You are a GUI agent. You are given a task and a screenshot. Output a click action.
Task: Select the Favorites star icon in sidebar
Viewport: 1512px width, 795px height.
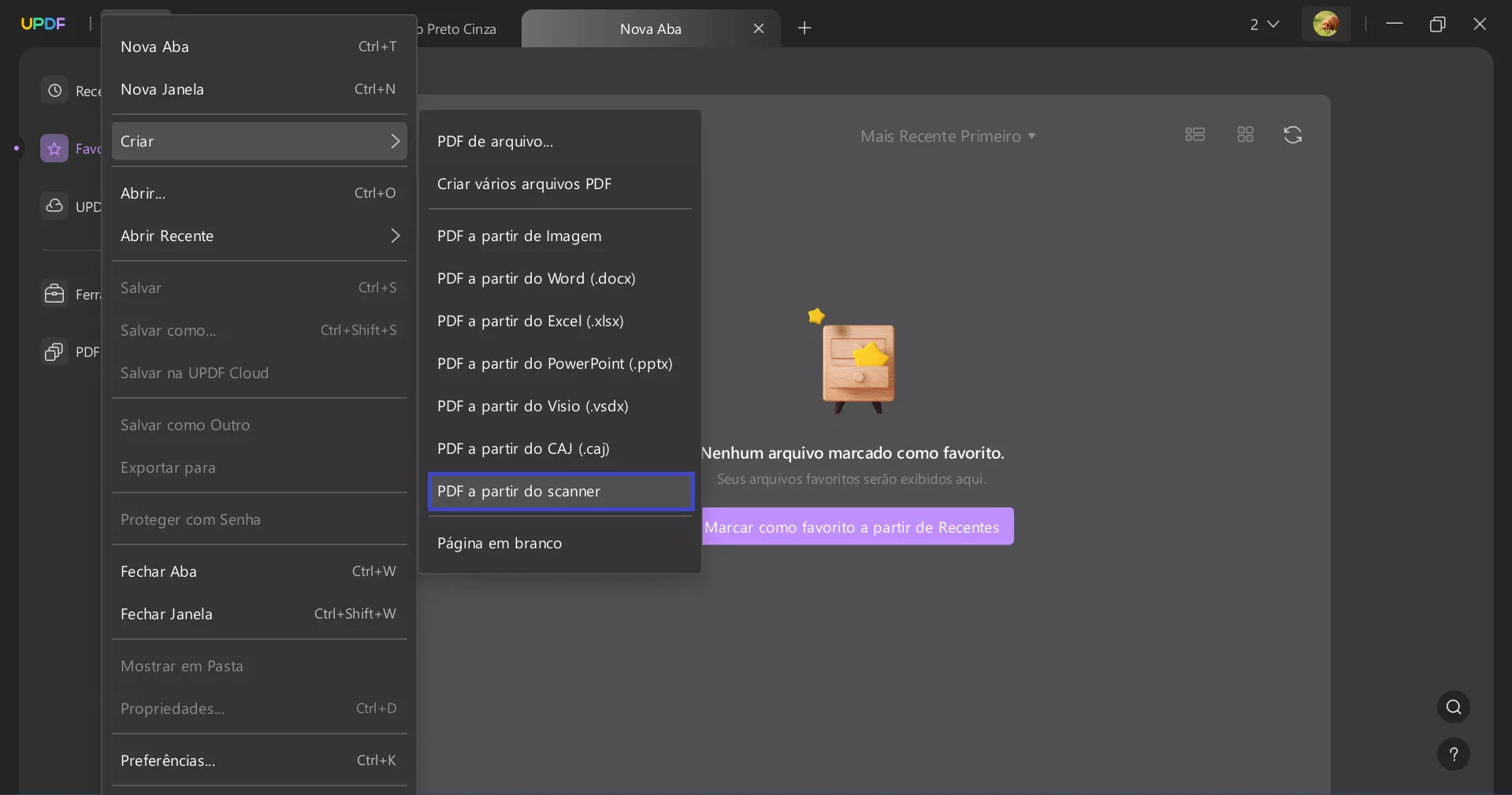point(54,148)
